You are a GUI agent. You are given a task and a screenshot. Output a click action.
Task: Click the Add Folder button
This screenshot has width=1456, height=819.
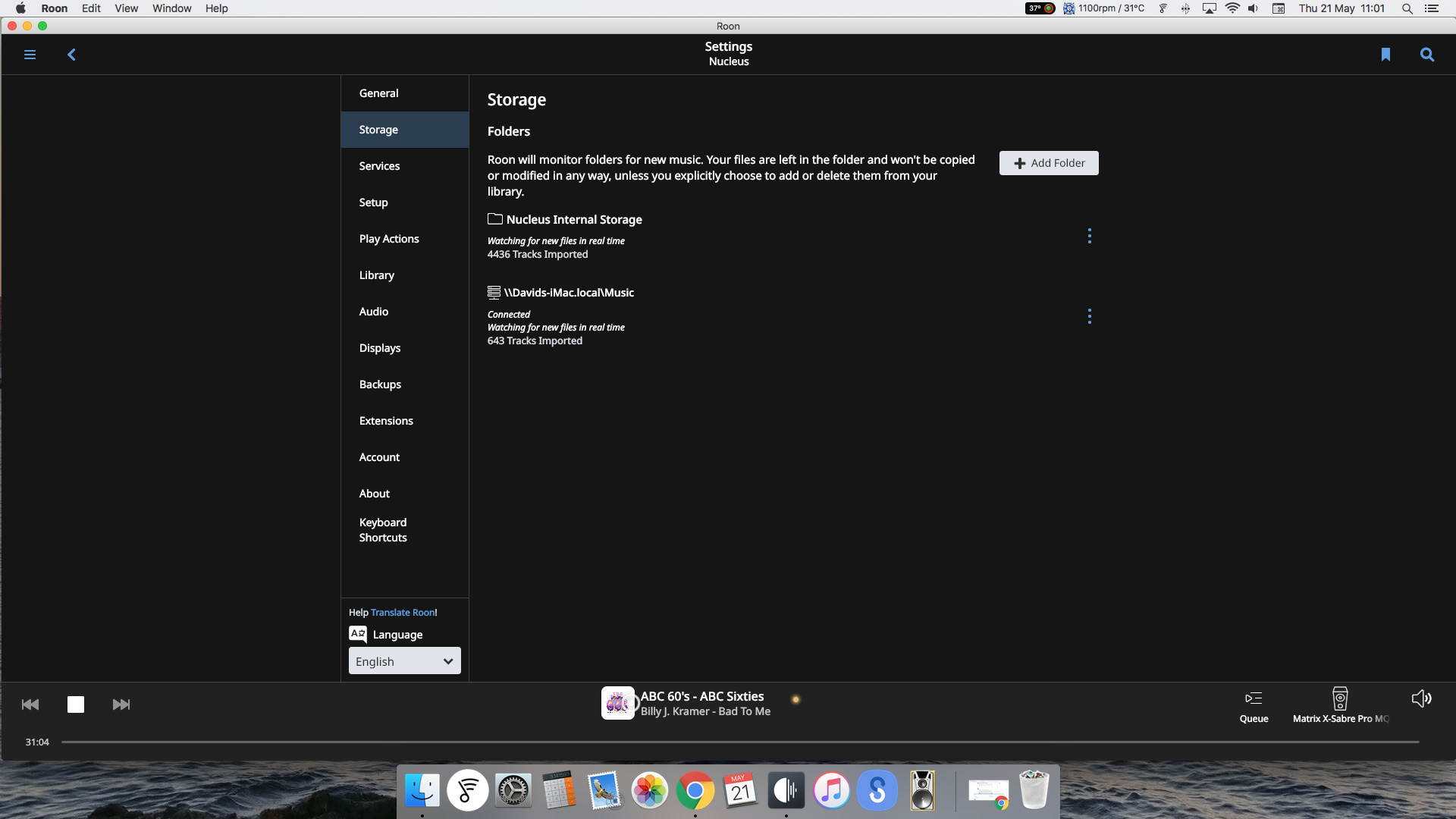(1049, 163)
